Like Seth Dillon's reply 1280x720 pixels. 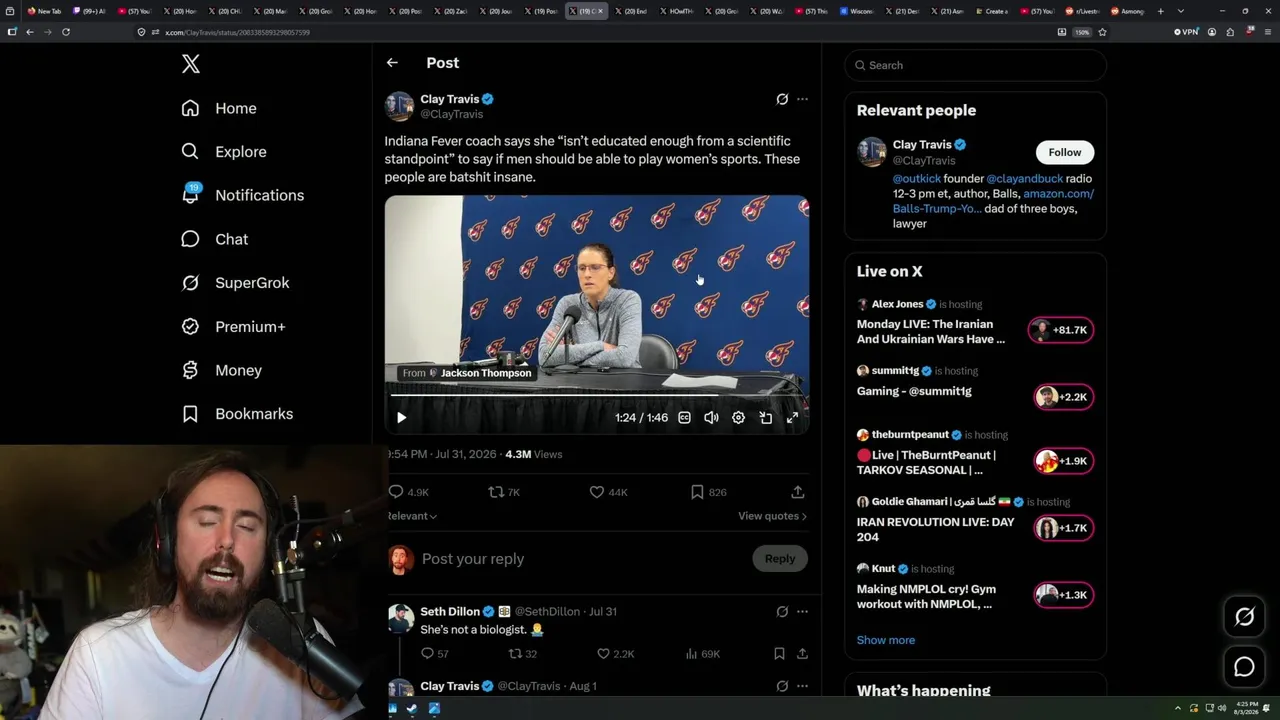tap(615, 654)
